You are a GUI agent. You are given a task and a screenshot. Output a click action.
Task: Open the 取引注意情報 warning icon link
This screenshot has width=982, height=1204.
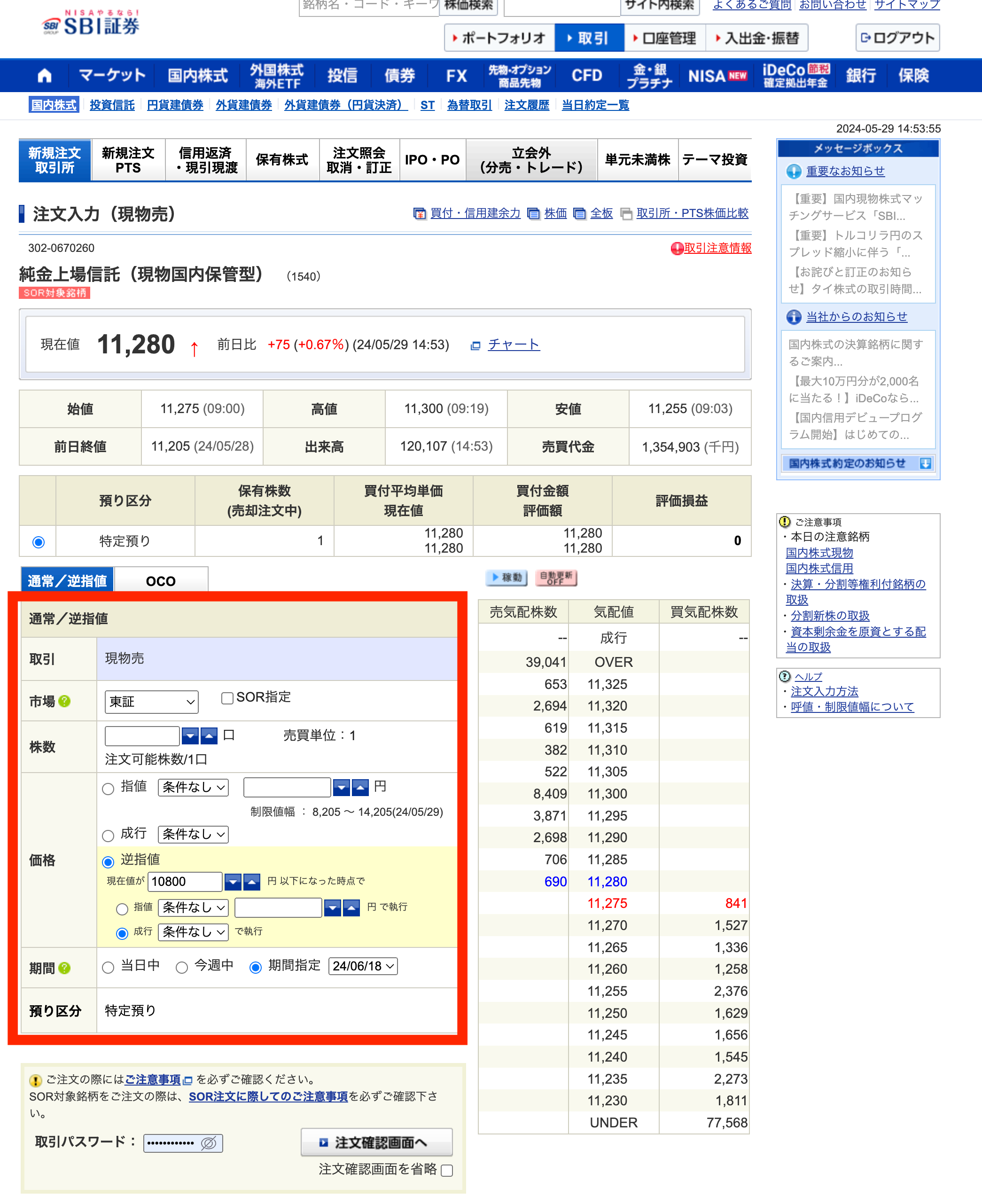(677, 249)
